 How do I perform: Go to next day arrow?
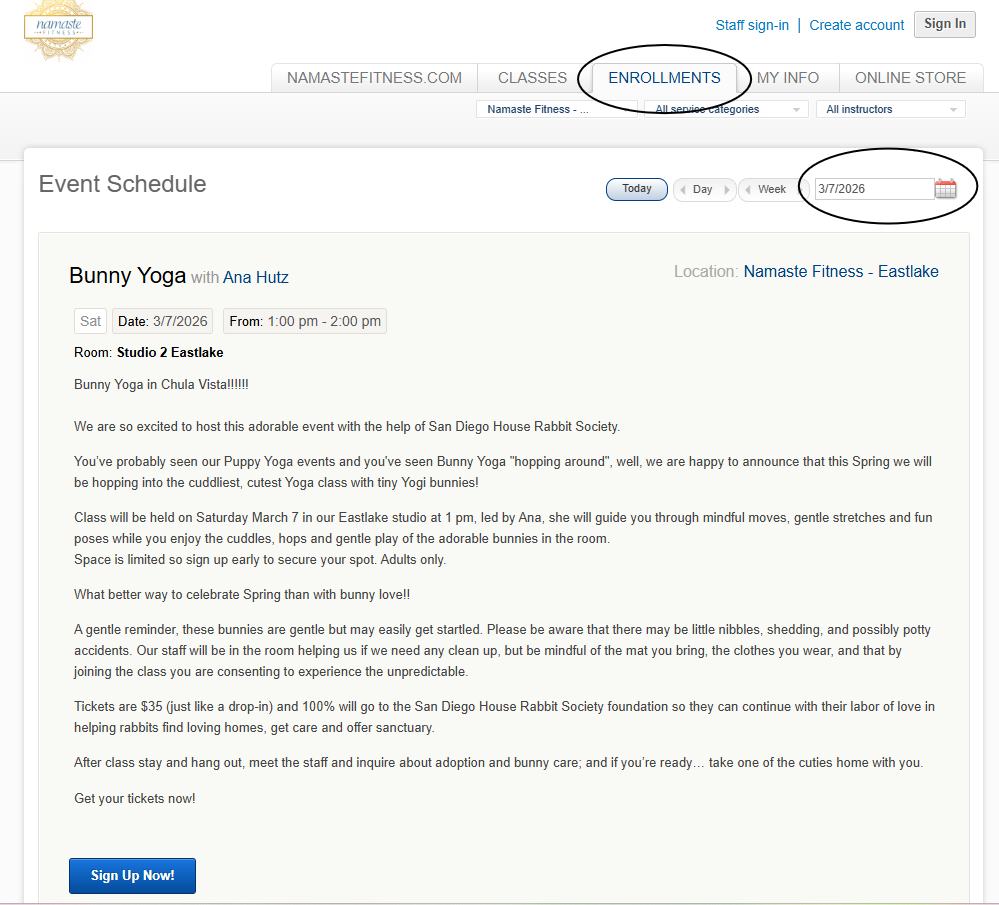coord(726,190)
